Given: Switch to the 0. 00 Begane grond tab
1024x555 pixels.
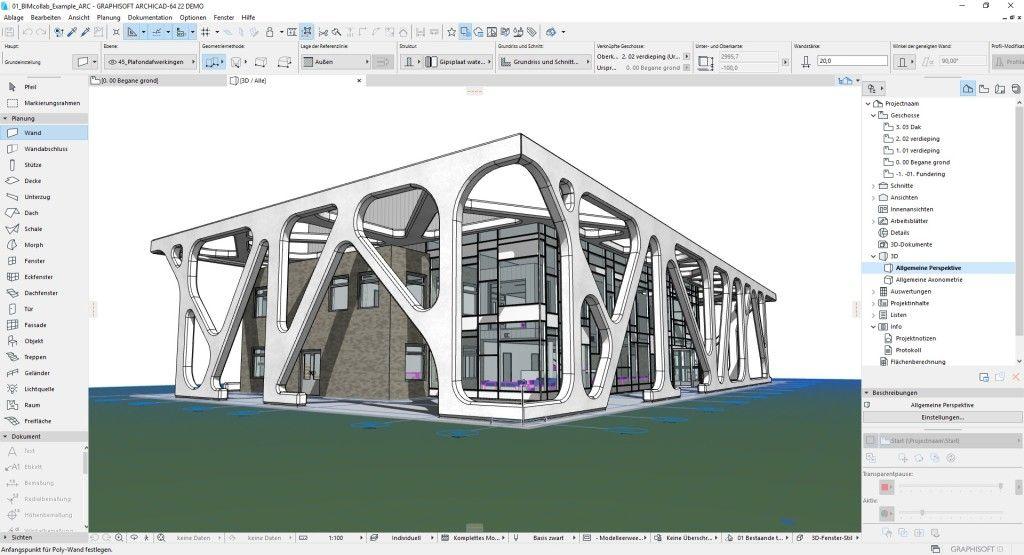Looking at the screenshot, I should coord(157,81).
